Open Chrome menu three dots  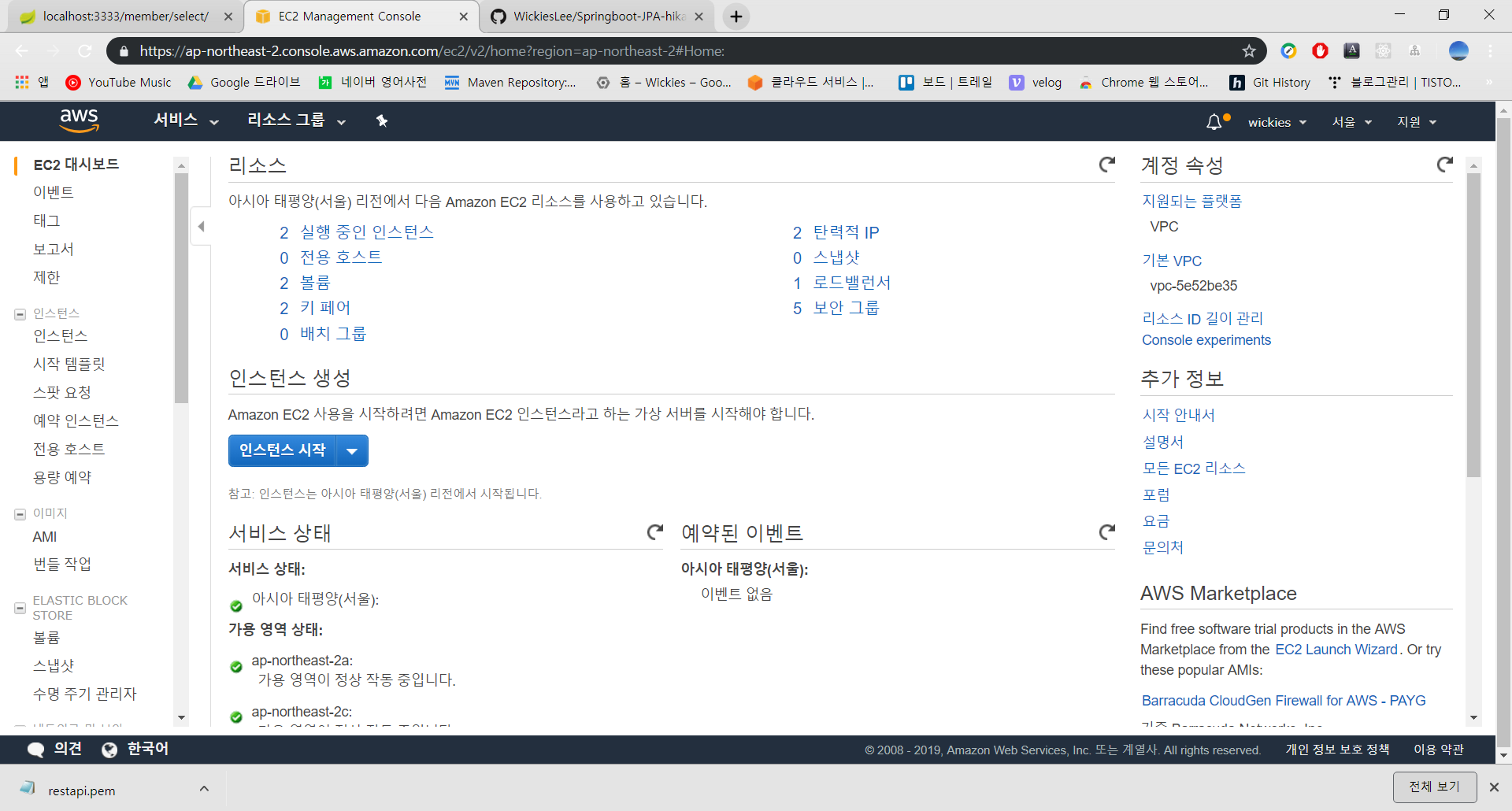pyautogui.click(x=1491, y=51)
